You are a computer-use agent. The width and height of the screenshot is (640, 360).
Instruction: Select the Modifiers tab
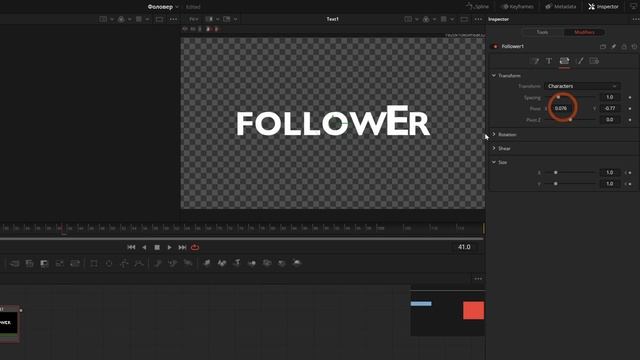click(584, 32)
